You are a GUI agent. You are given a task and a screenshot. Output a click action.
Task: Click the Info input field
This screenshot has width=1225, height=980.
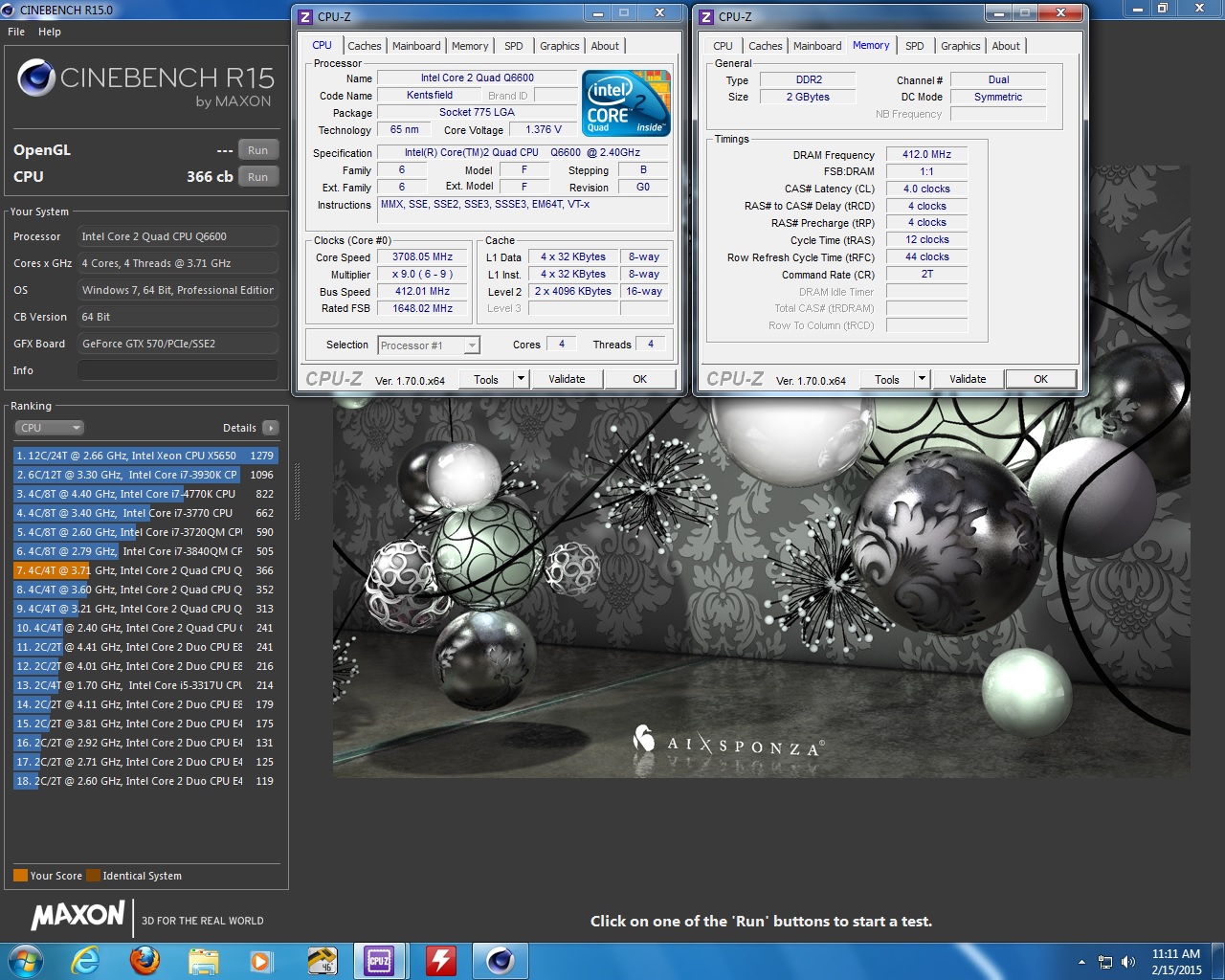coord(178,370)
